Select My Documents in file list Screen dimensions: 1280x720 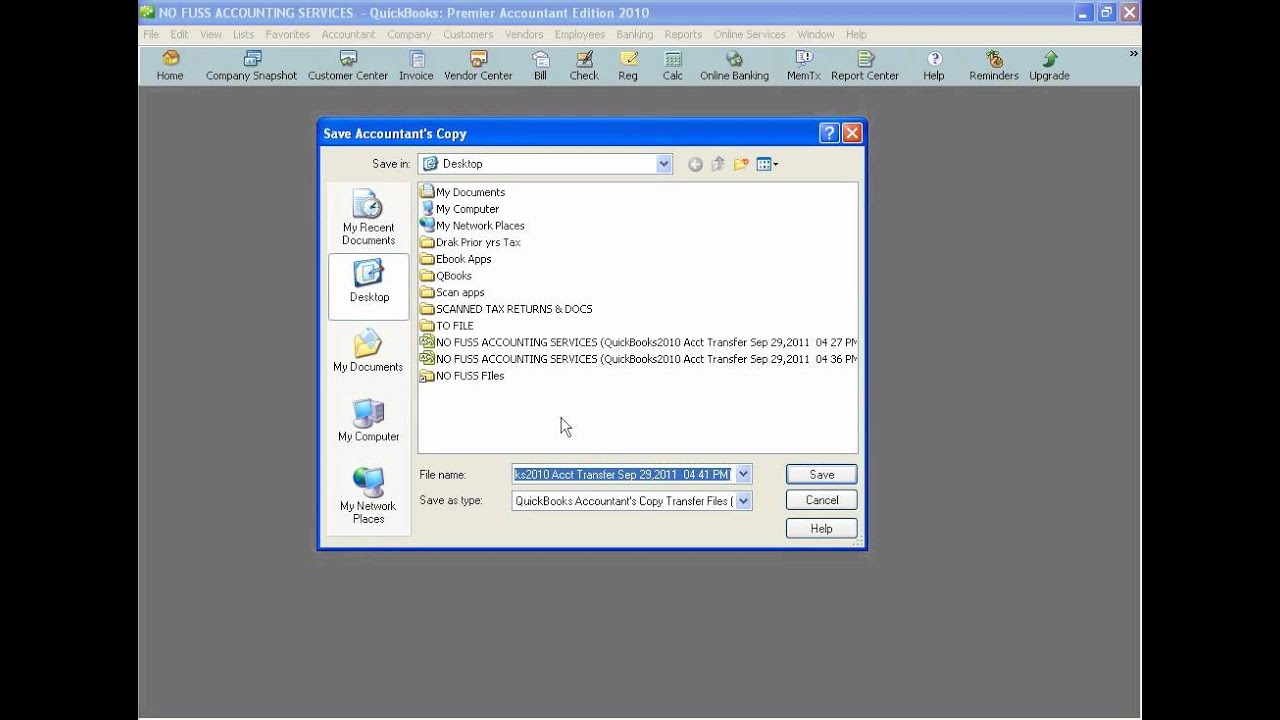pos(463,192)
